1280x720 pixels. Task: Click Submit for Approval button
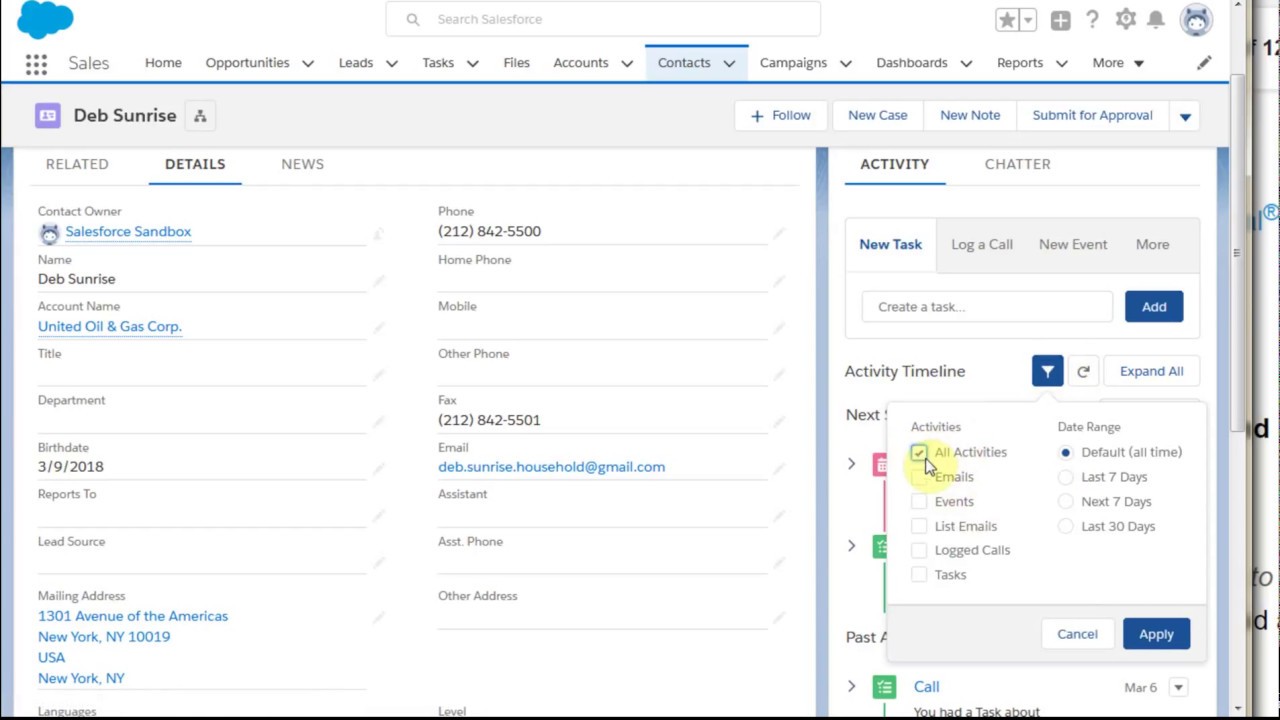coord(1092,116)
